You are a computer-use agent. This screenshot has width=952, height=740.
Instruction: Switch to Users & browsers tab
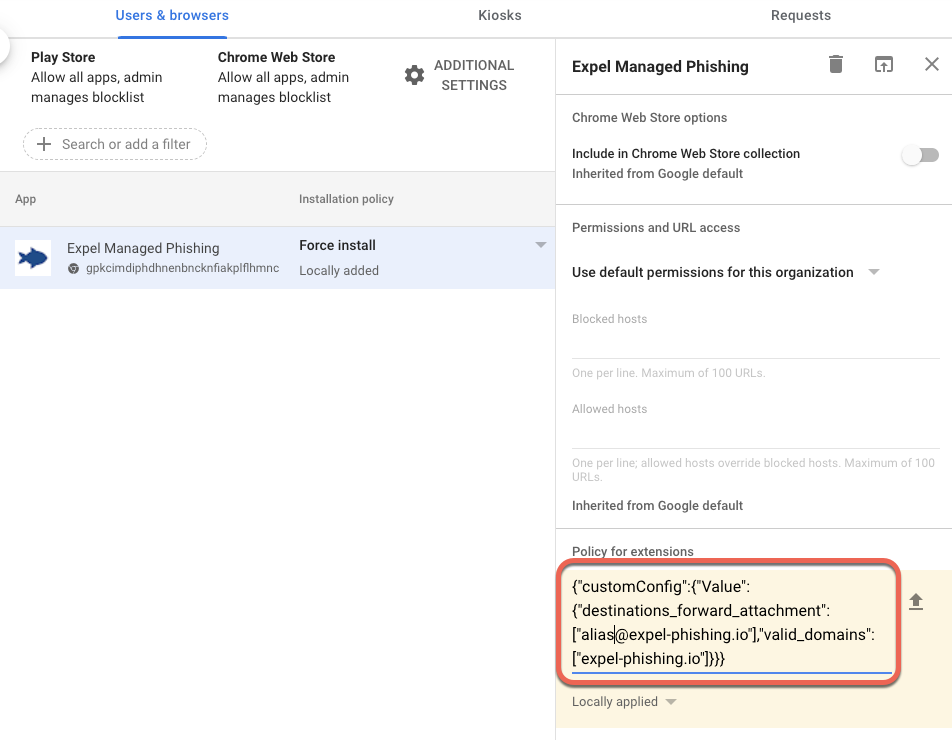click(x=172, y=16)
